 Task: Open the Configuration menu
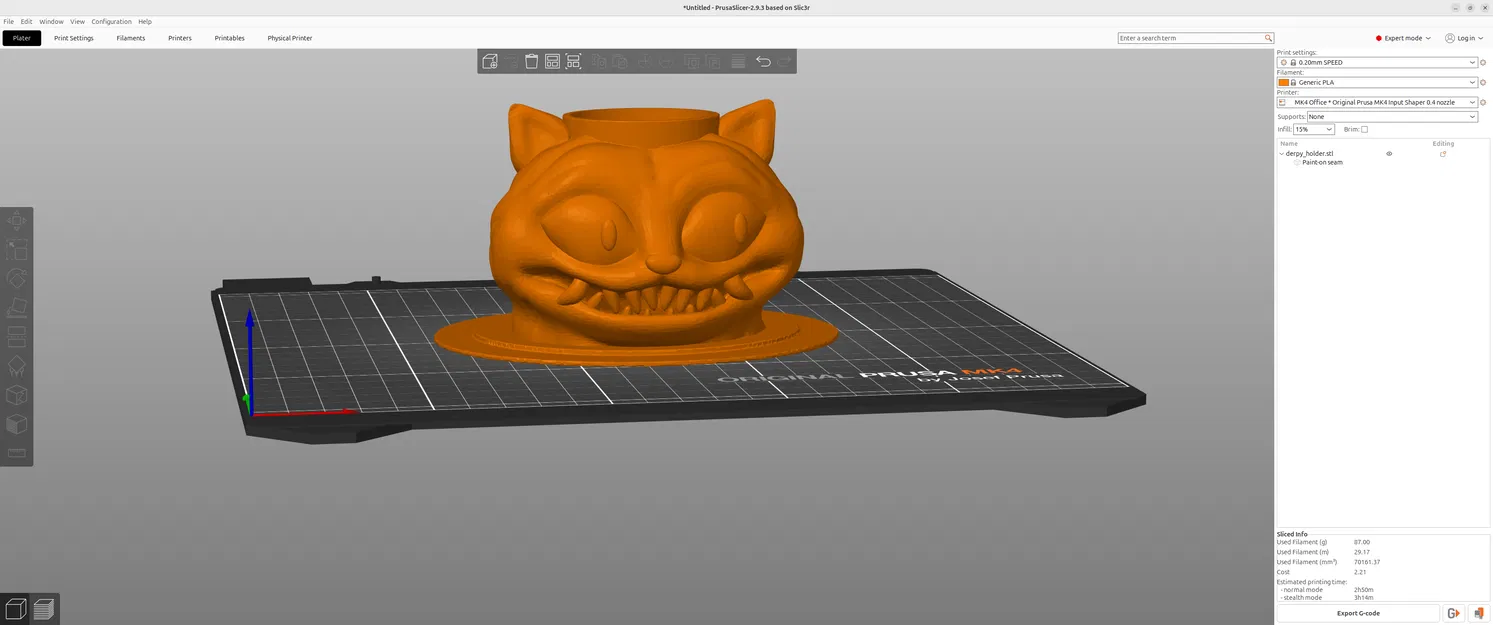[111, 21]
